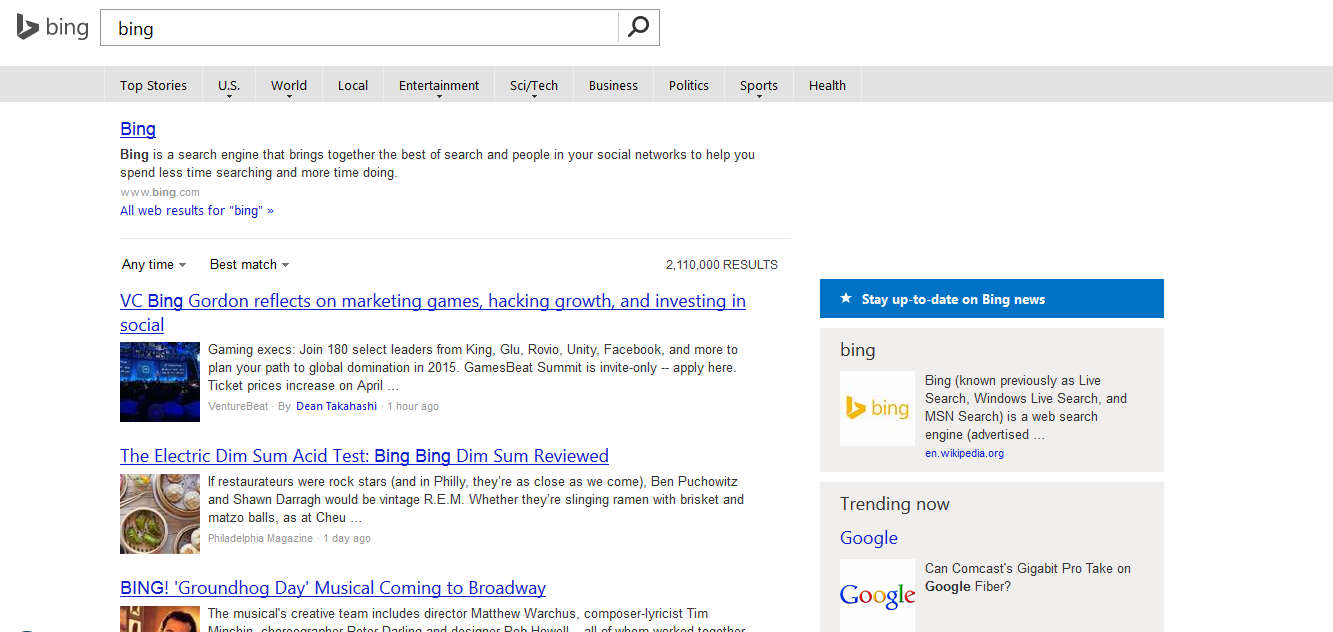The image size is (1333, 632).
Task: Click inside the search input field
Action: click(358, 27)
